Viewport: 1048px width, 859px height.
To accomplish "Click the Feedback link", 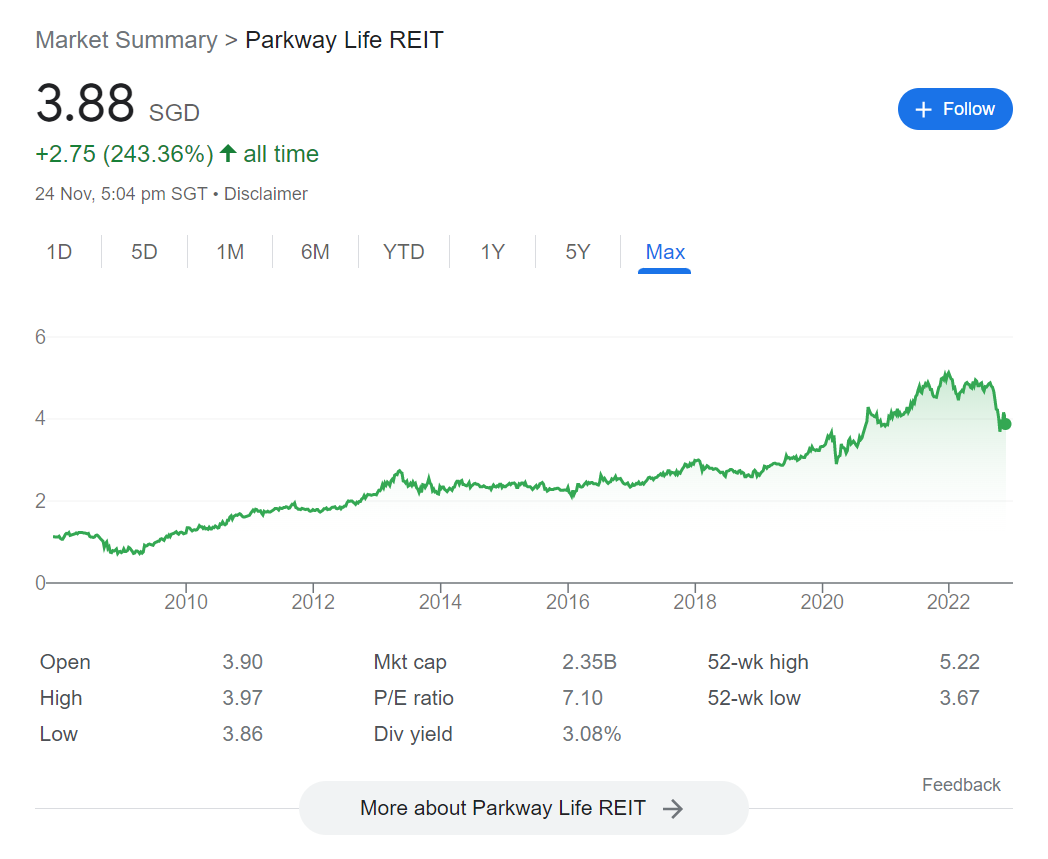I will pos(961,785).
